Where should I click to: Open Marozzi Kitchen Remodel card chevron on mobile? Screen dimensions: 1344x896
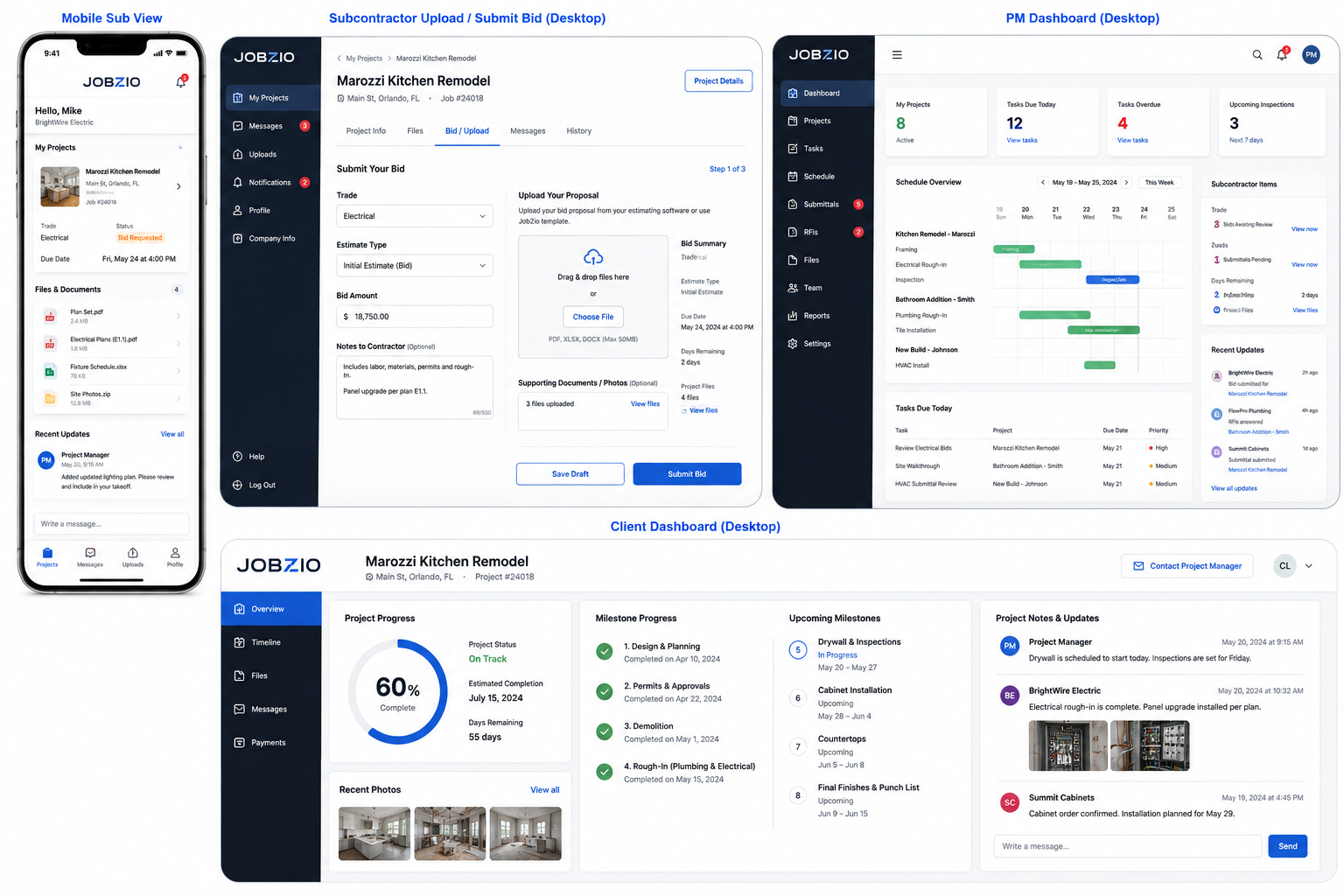tap(178, 186)
